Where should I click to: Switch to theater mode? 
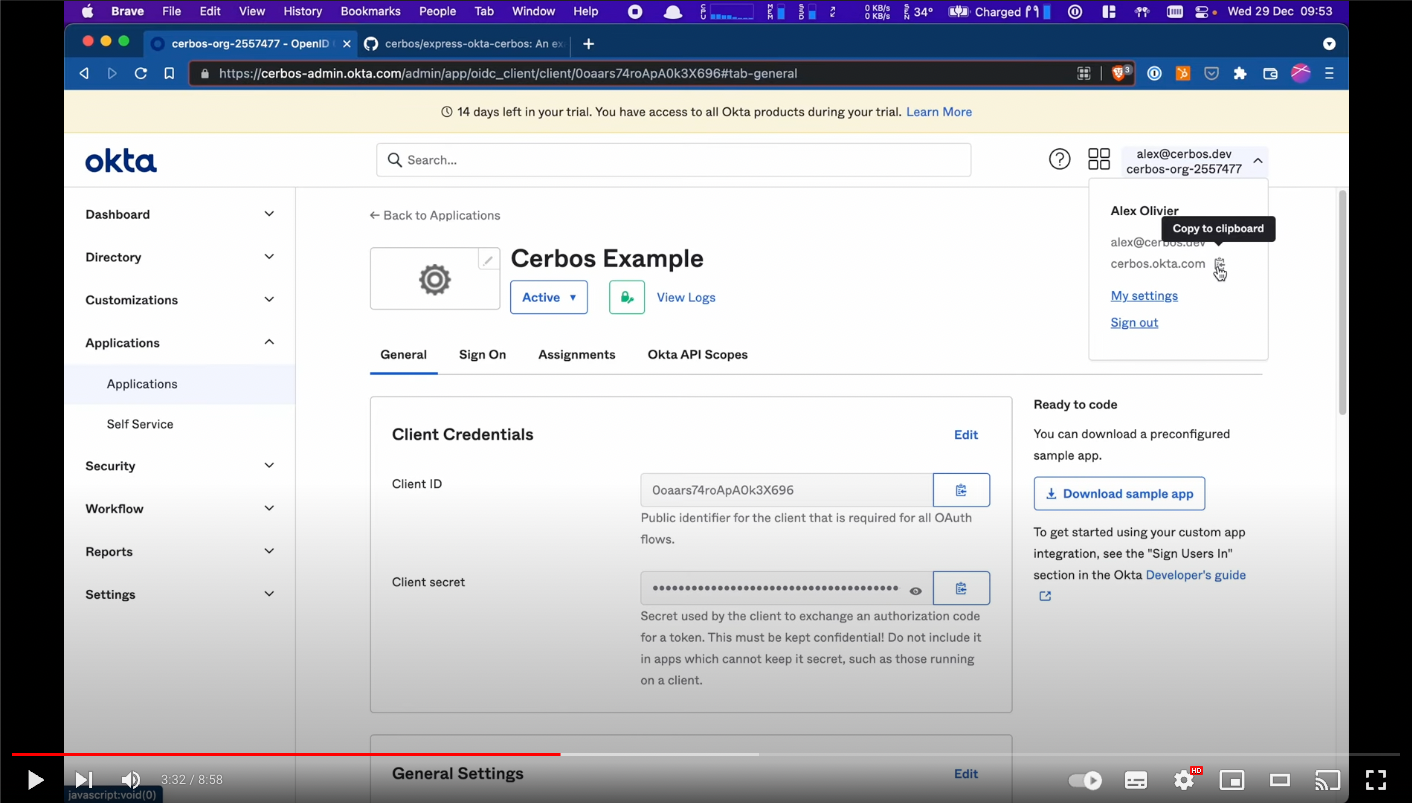point(1280,780)
